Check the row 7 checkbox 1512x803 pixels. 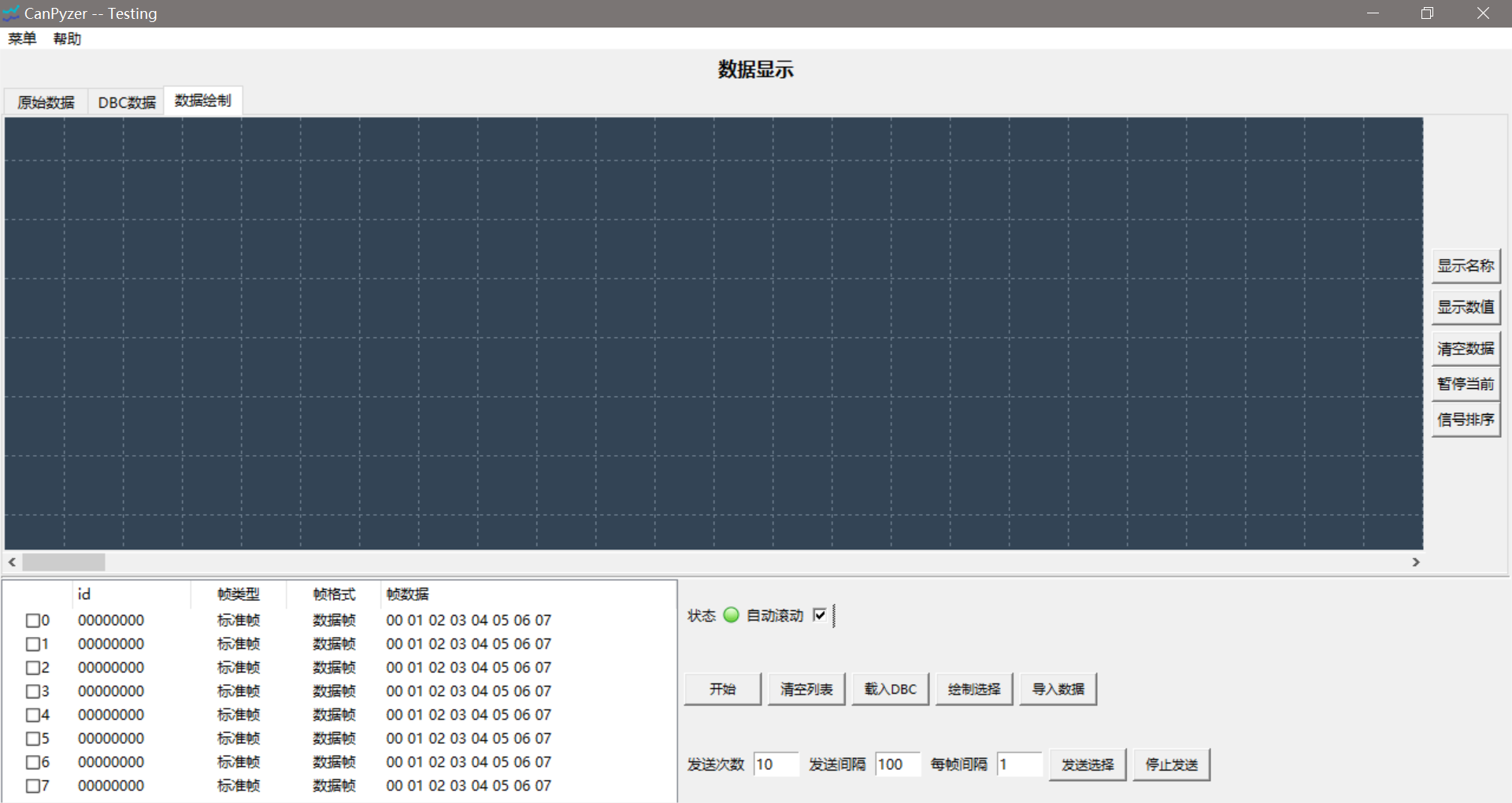(32, 786)
